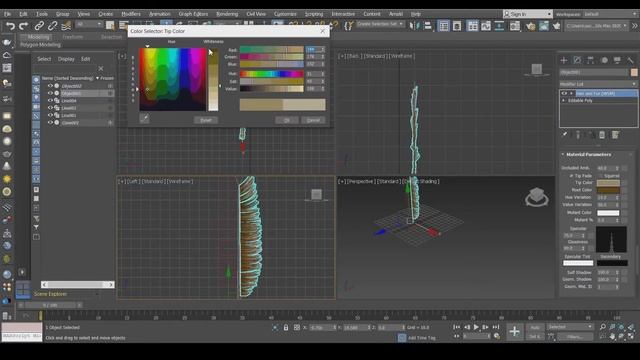This screenshot has height=360, width=640.
Task: Click the Pan View hand icon
Action: click(612, 336)
